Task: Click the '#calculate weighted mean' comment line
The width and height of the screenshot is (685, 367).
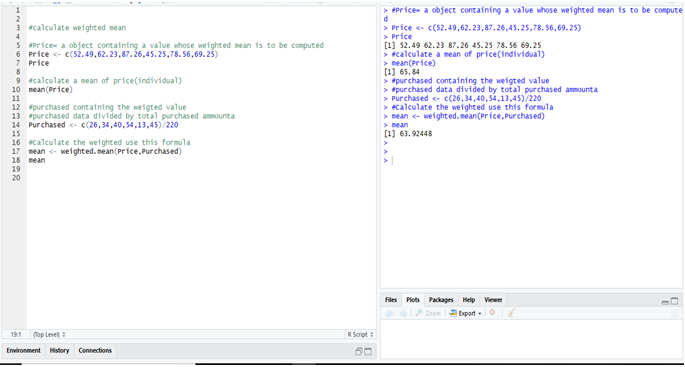Action: pos(77,28)
